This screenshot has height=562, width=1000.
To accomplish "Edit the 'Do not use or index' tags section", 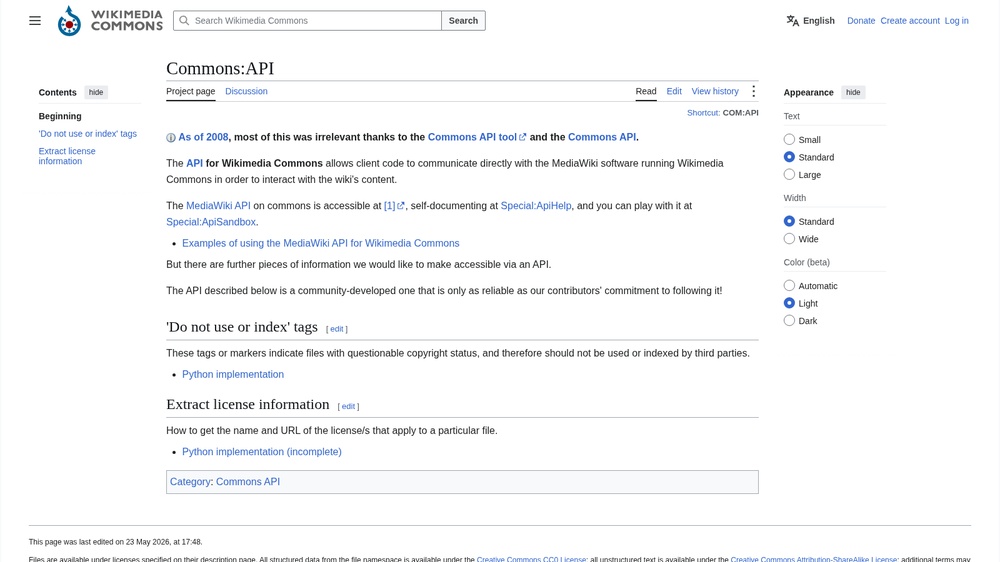I will [337, 329].
